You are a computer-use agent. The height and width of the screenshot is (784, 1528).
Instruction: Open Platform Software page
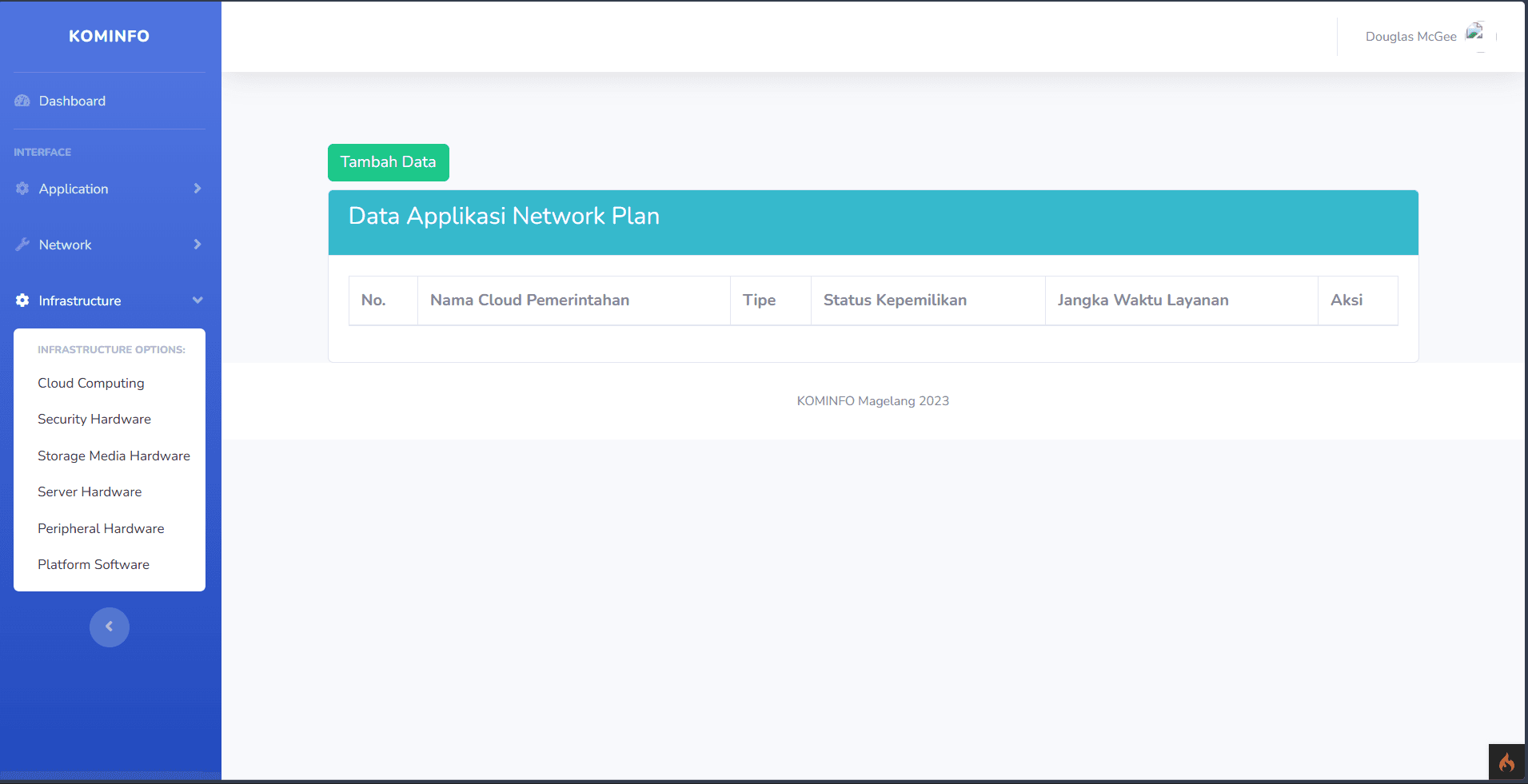[x=94, y=564]
